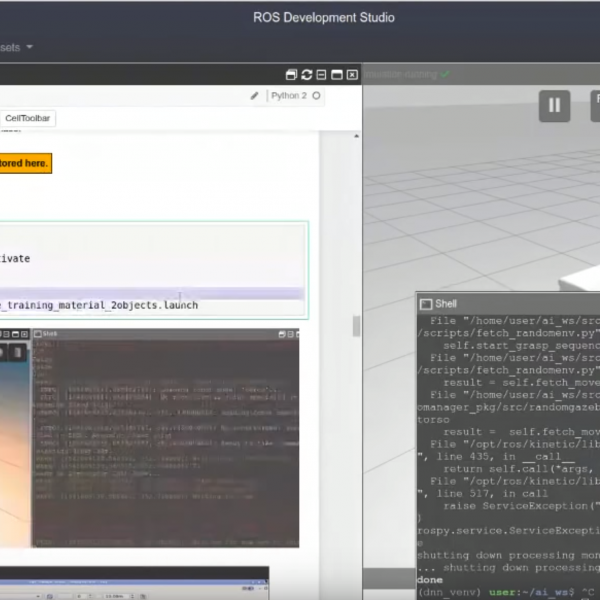Open the datasets dropdown arrow

(29, 47)
